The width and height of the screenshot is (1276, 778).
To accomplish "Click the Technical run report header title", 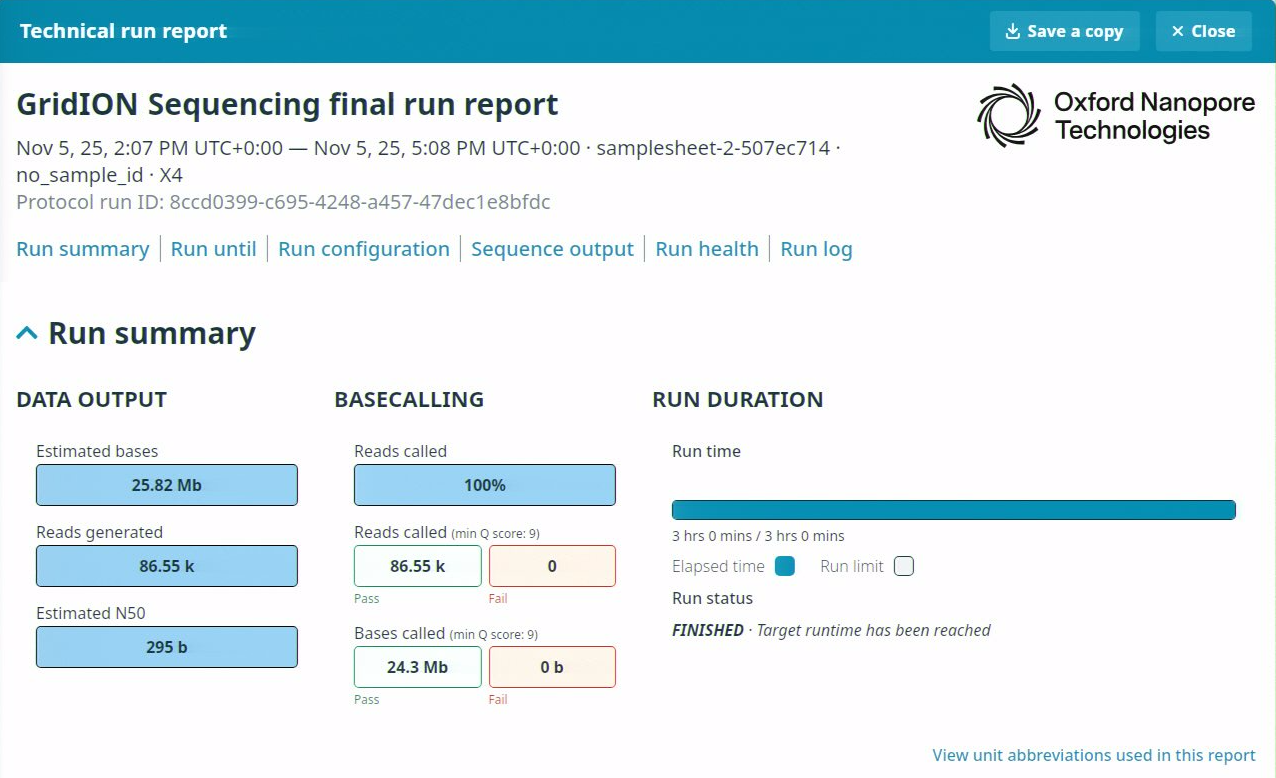I will (x=124, y=31).
